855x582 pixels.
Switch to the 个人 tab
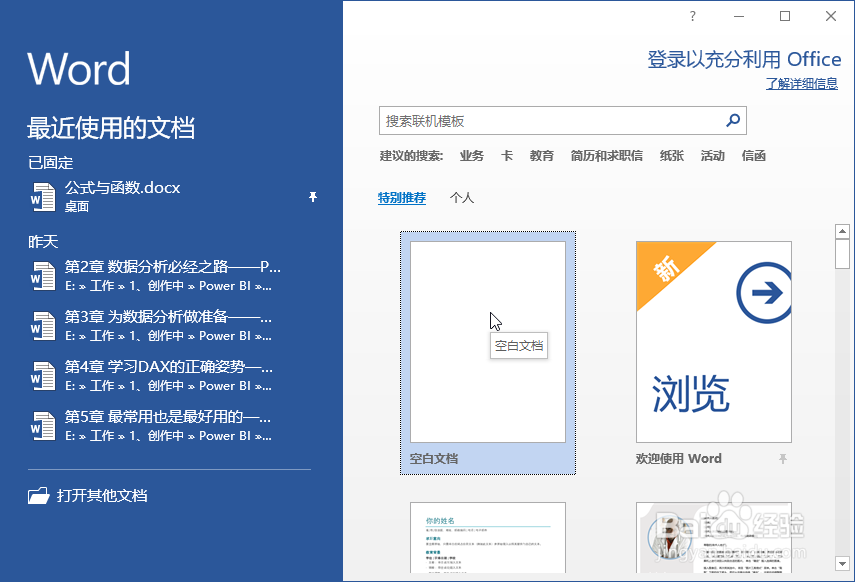(x=461, y=197)
